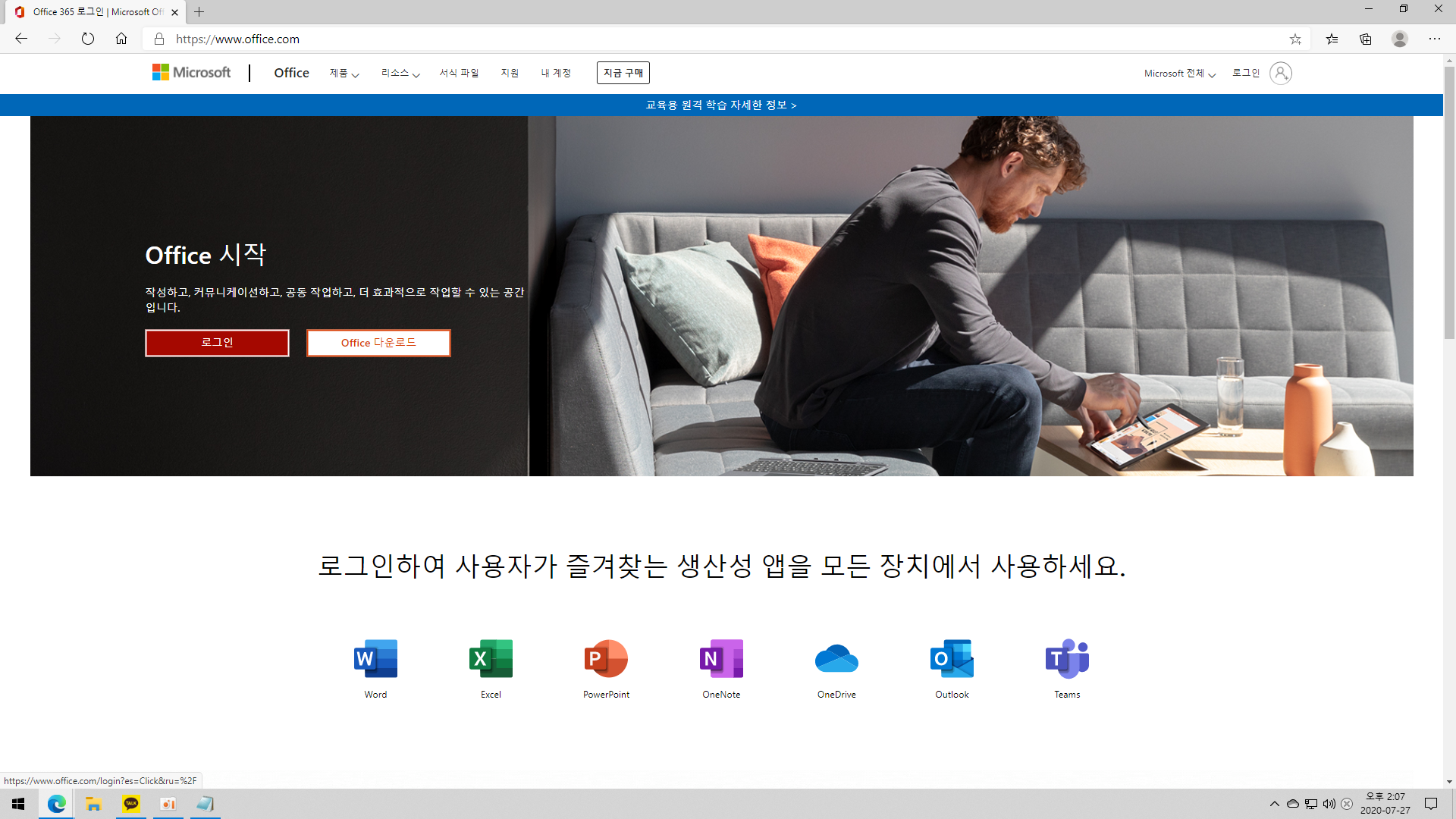Click the volume icon in system tray
The image size is (1456, 819).
[x=1329, y=804]
